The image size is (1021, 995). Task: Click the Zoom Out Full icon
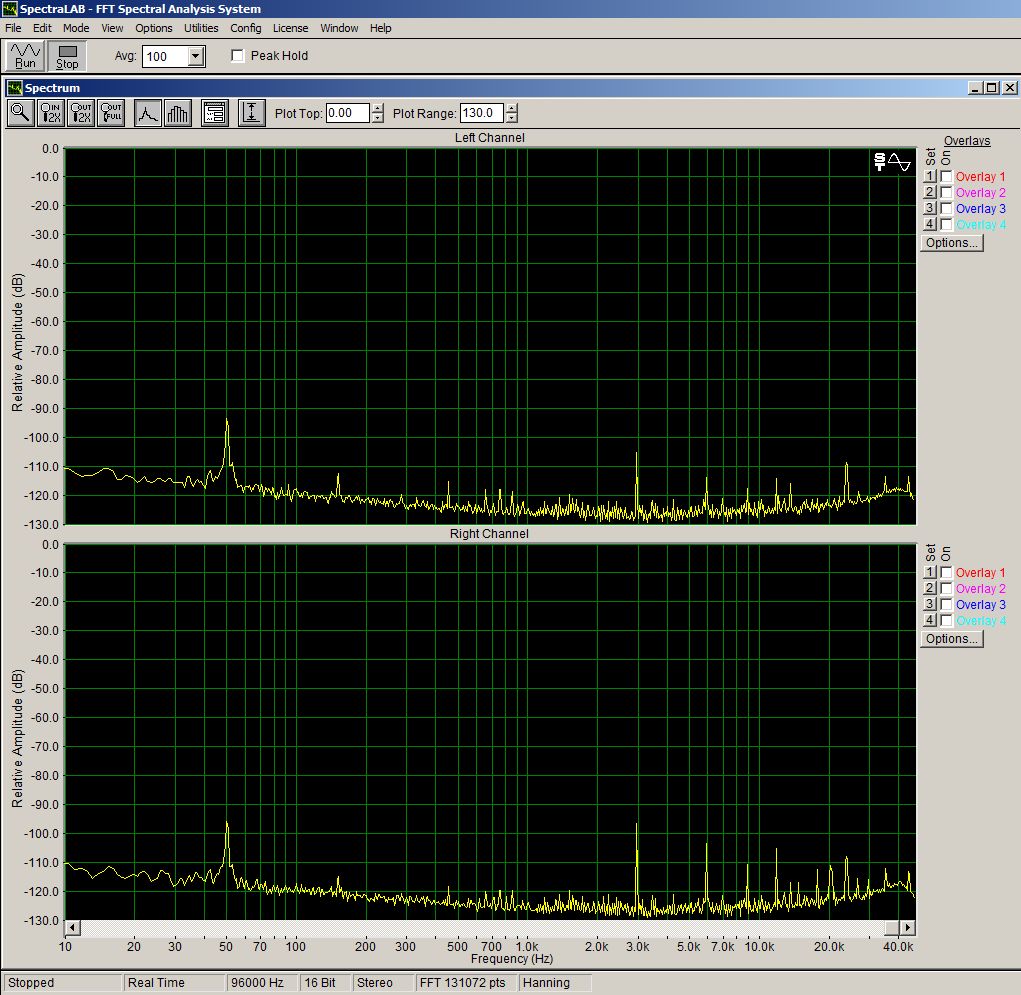[x=111, y=113]
